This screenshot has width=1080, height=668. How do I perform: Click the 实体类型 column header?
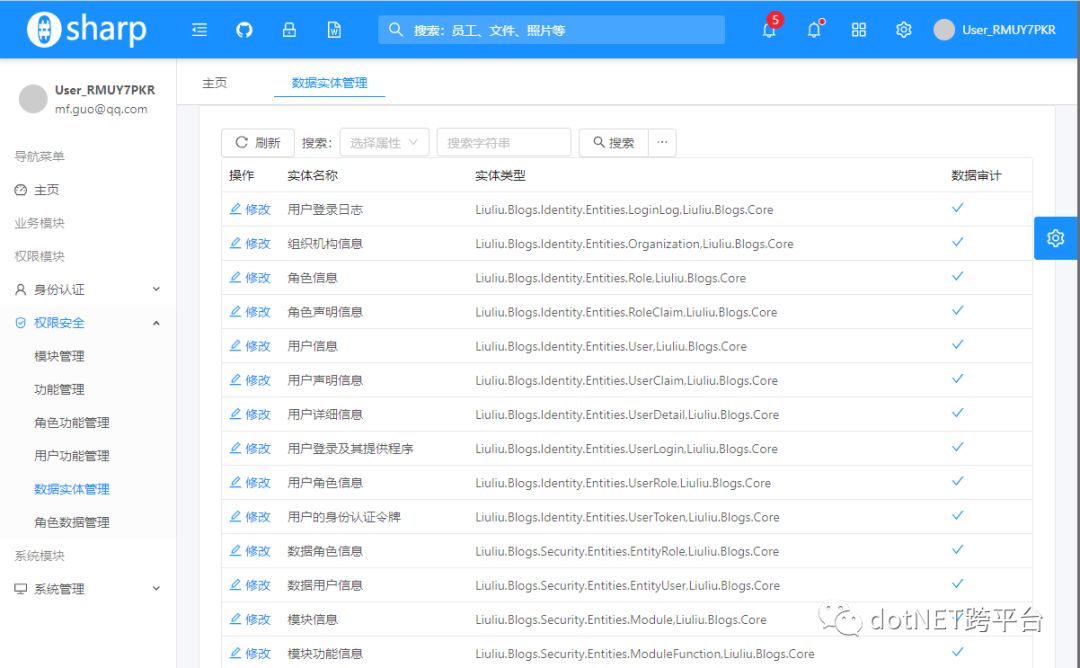click(x=500, y=176)
